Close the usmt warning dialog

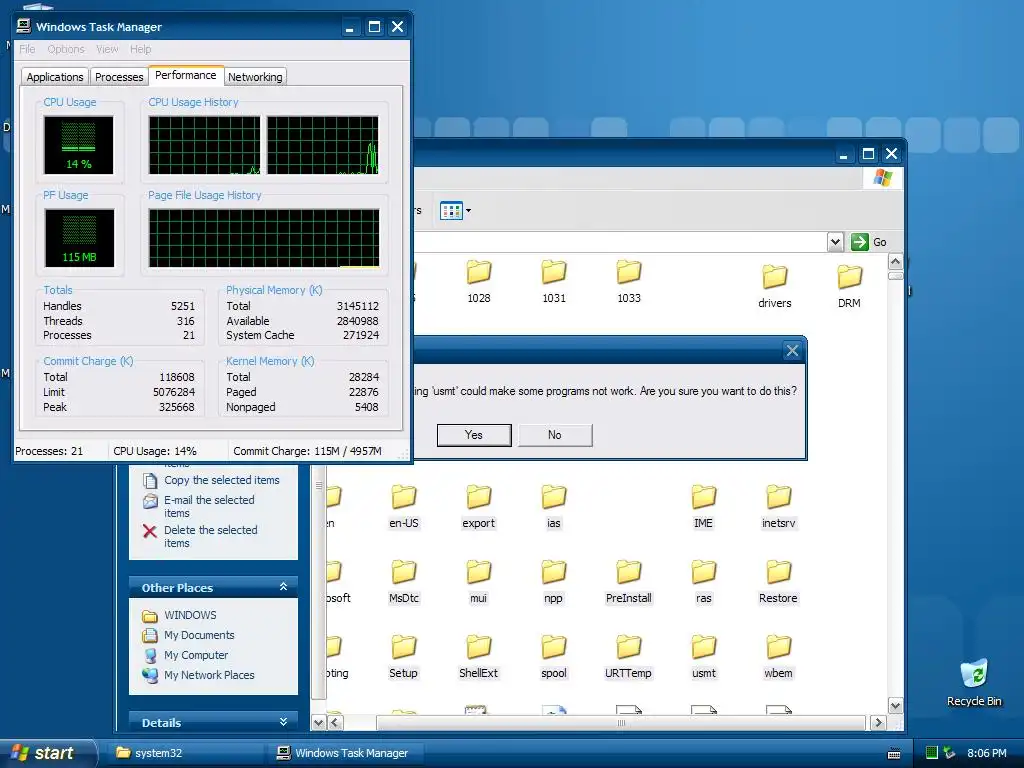(x=792, y=351)
